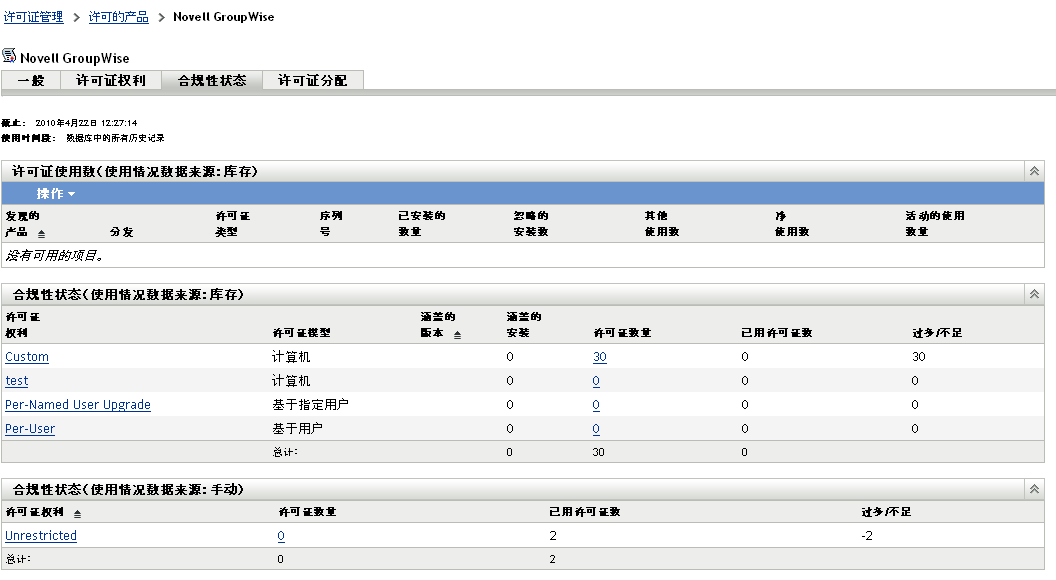Click the license quantity 30 link
1056x580 pixels.
pos(599,357)
